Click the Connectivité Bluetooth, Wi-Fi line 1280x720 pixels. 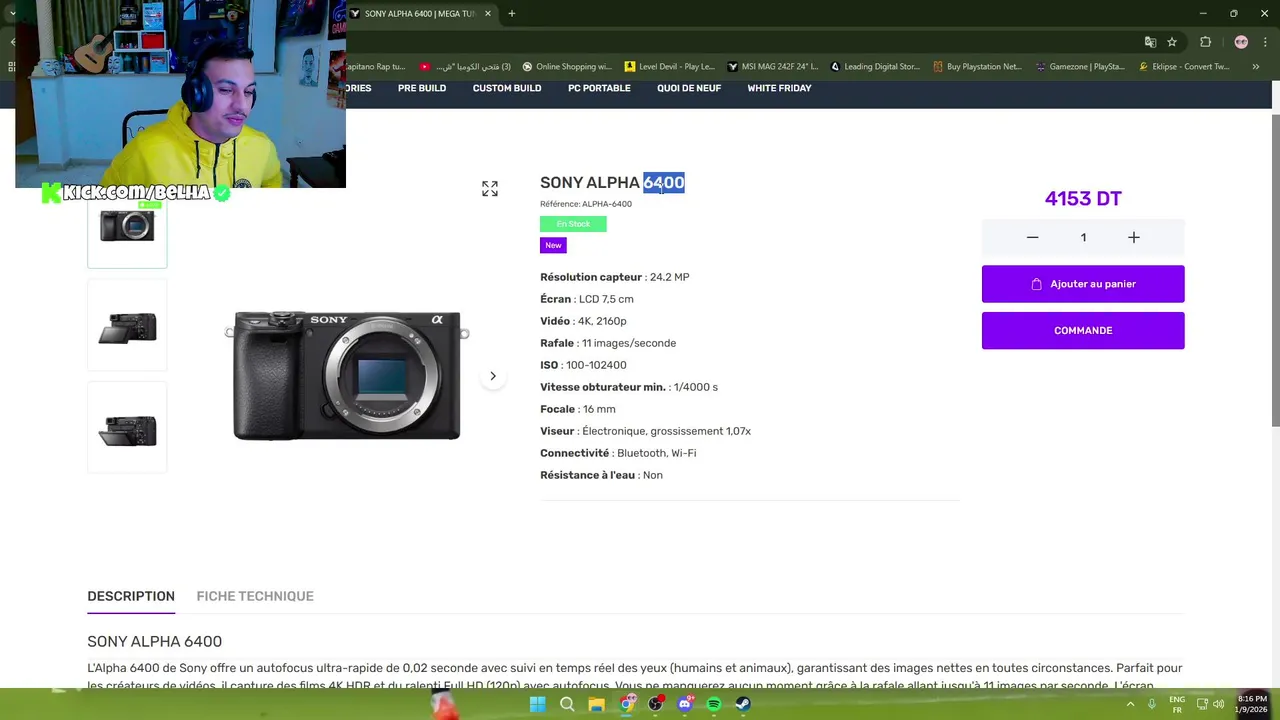pos(618,453)
